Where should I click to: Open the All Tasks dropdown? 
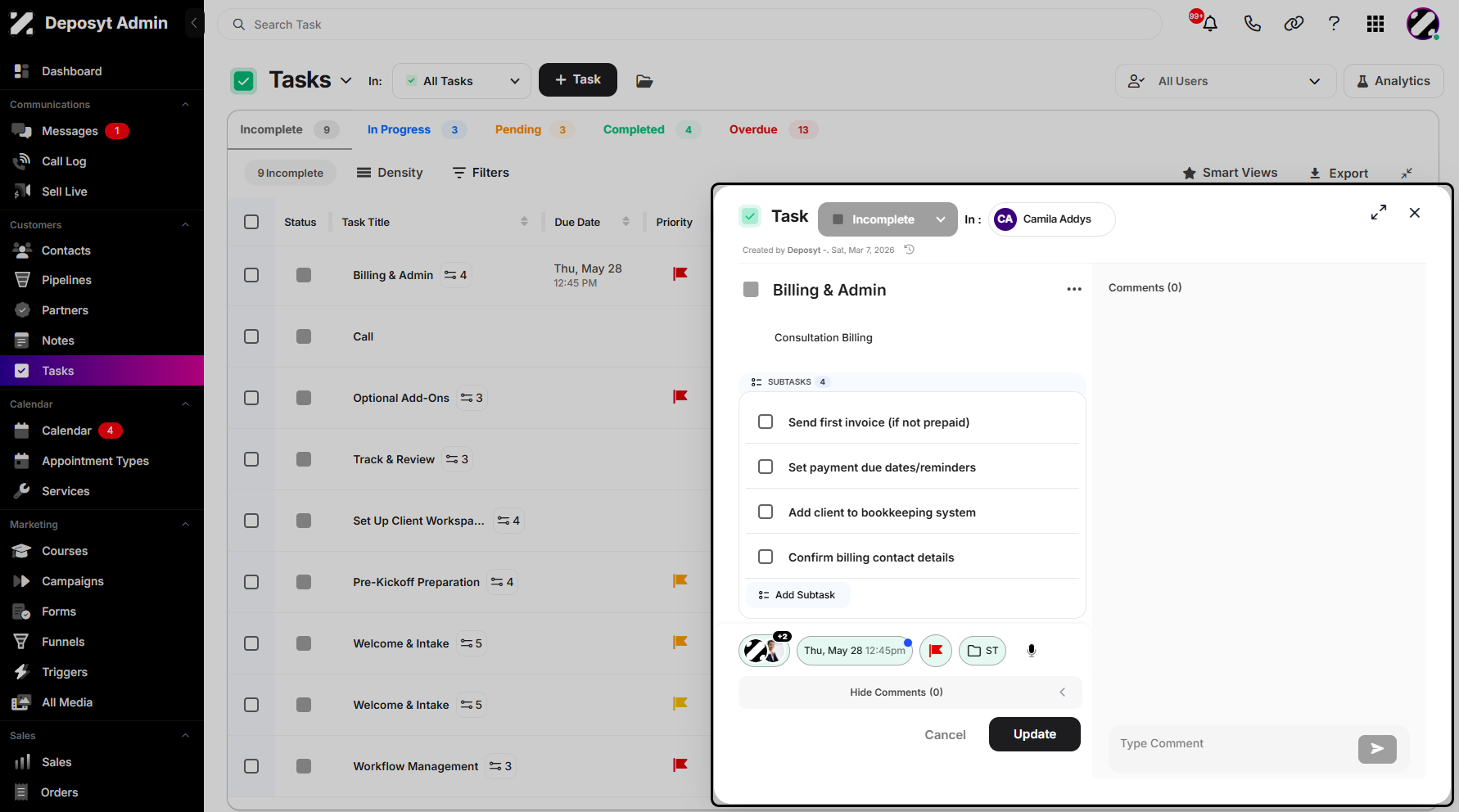tap(462, 81)
